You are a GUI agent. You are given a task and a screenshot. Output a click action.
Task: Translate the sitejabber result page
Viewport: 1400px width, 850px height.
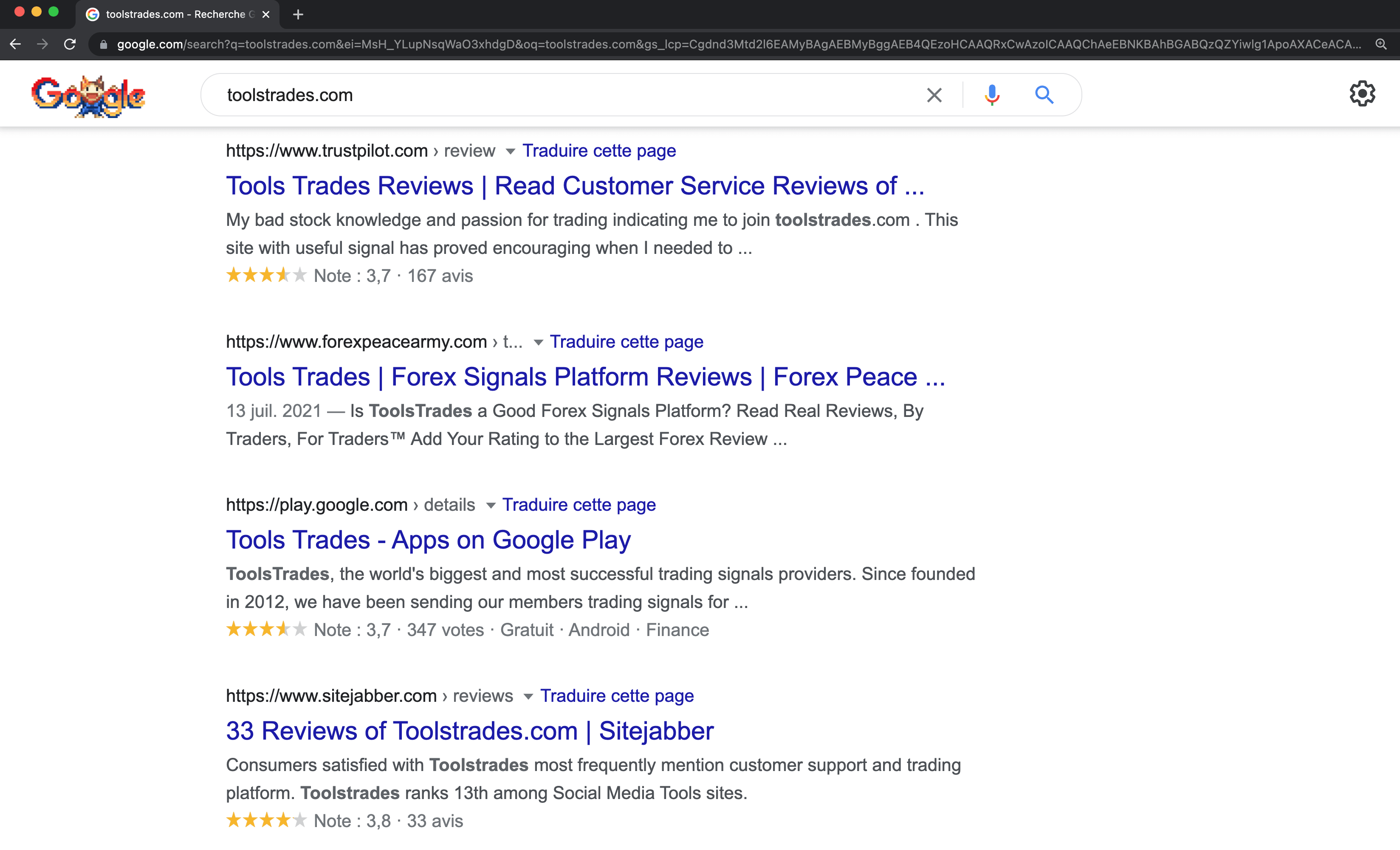tap(617, 696)
